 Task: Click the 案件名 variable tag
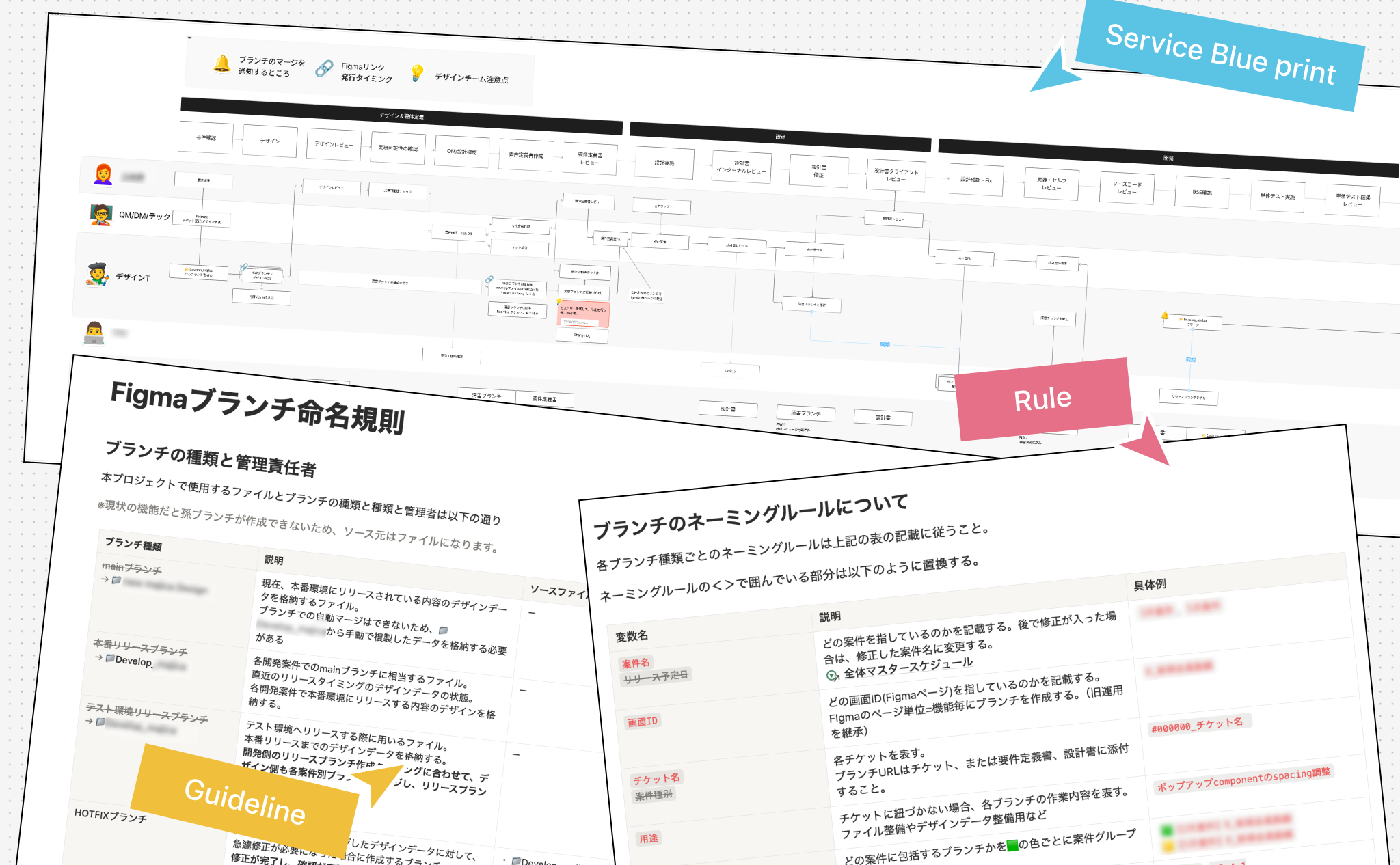[x=636, y=663]
